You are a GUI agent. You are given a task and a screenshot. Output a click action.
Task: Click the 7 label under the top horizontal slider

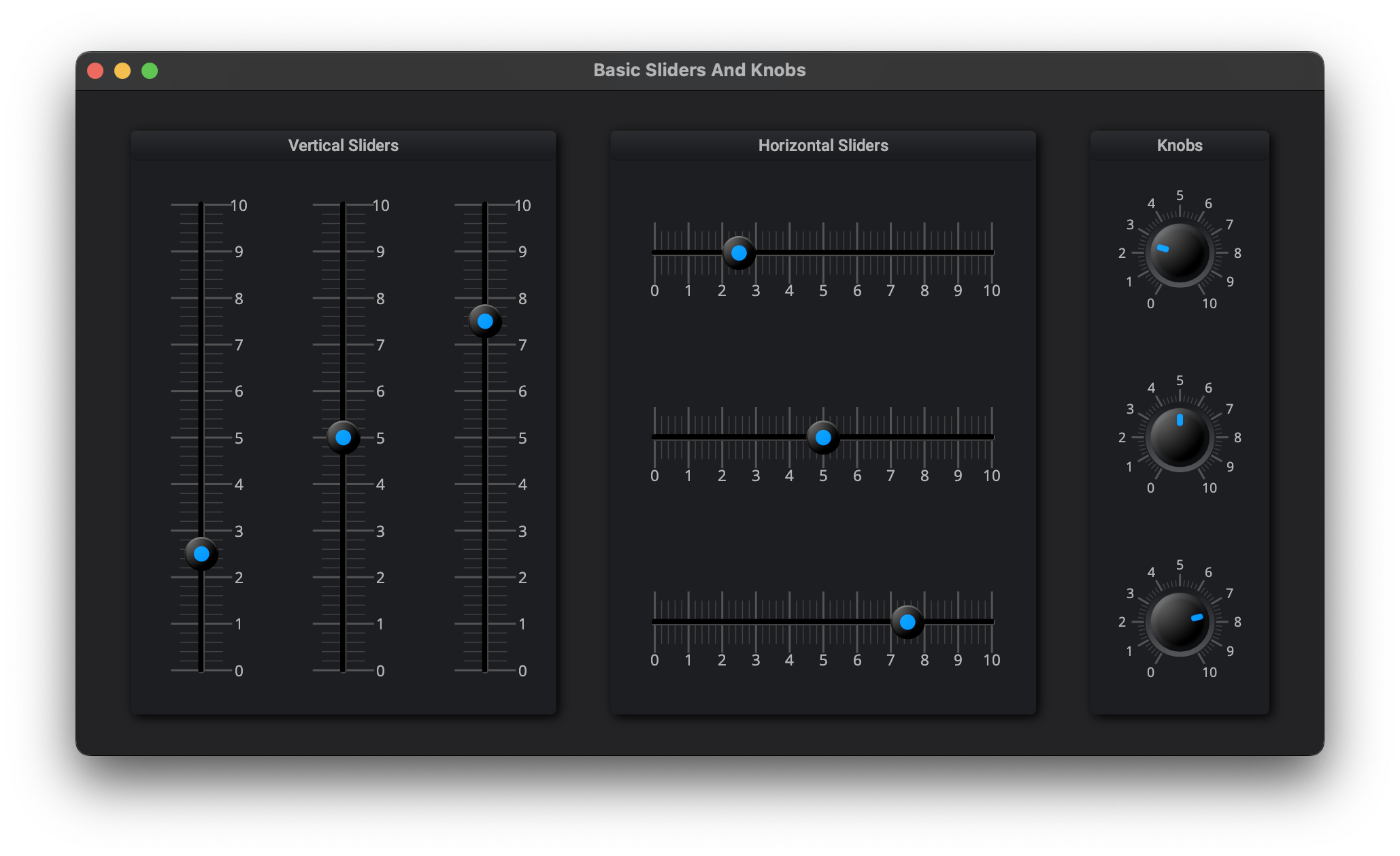click(x=890, y=291)
